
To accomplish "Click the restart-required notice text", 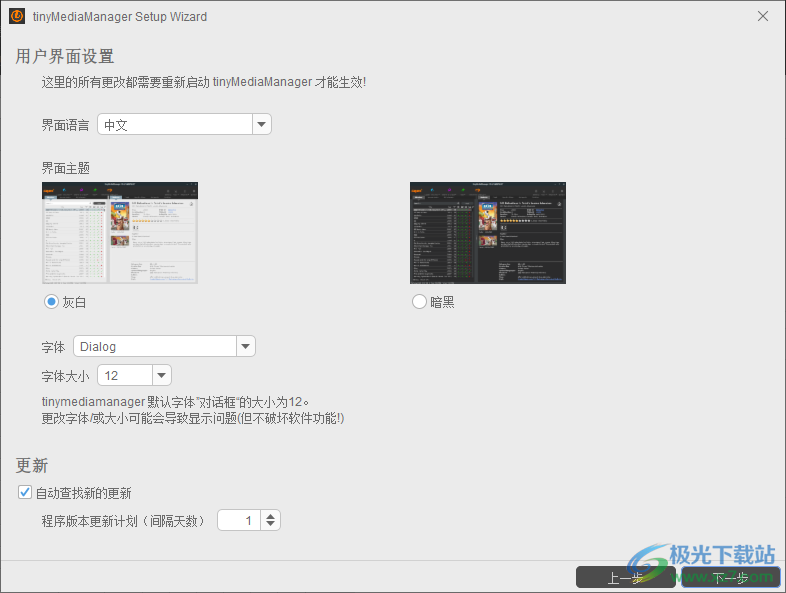I will (x=204, y=82).
